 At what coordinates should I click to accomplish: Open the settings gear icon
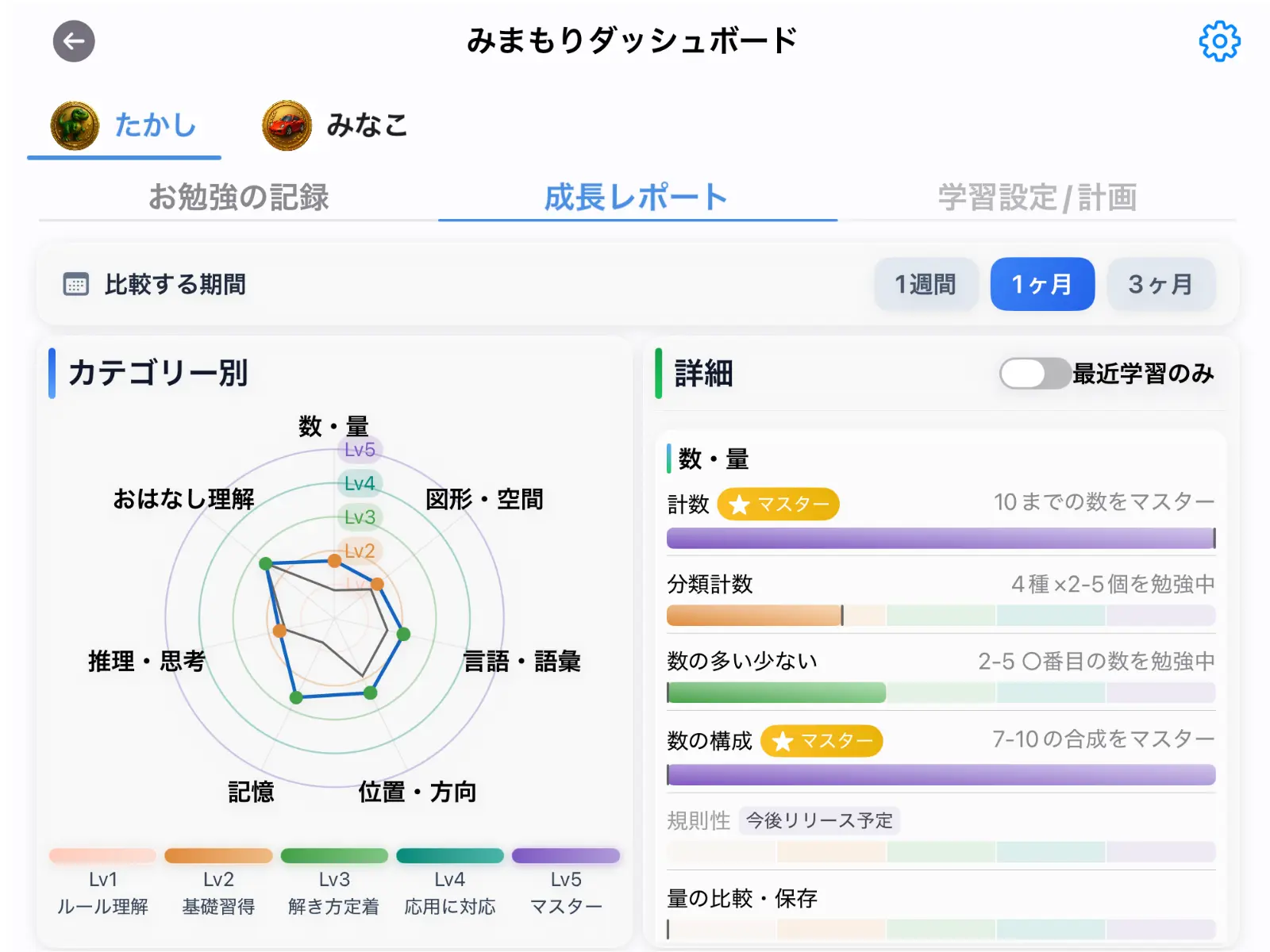1220,42
